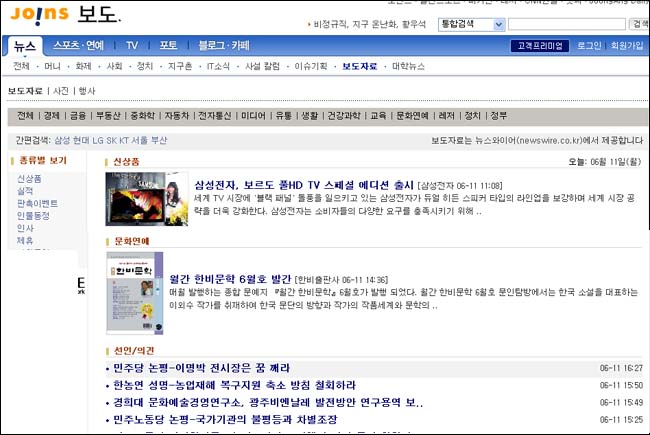The image size is (650, 435).
Task: Select the 뉴스 main tab
Action: [x=25, y=46]
